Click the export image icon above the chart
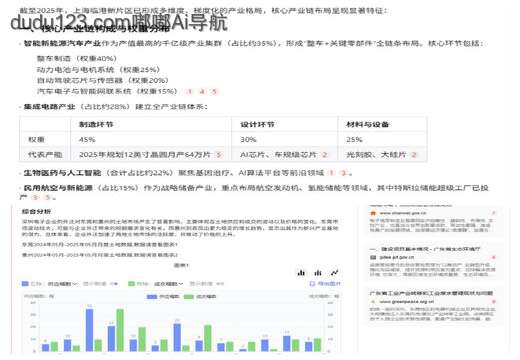This screenshot has height=360, width=520. click(x=325, y=284)
